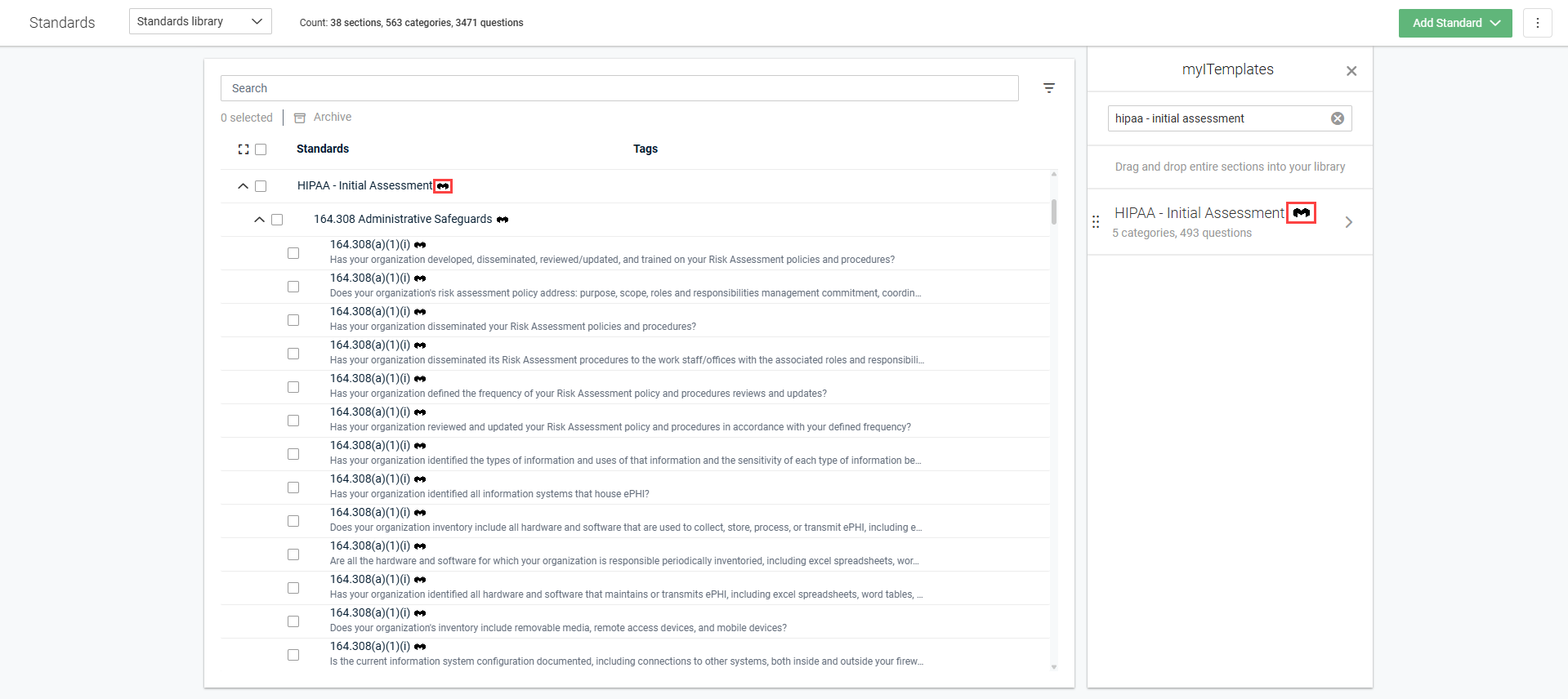The image size is (1568, 699).
Task: Click the template icon next to HIPAA library row
Action: tap(443, 186)
